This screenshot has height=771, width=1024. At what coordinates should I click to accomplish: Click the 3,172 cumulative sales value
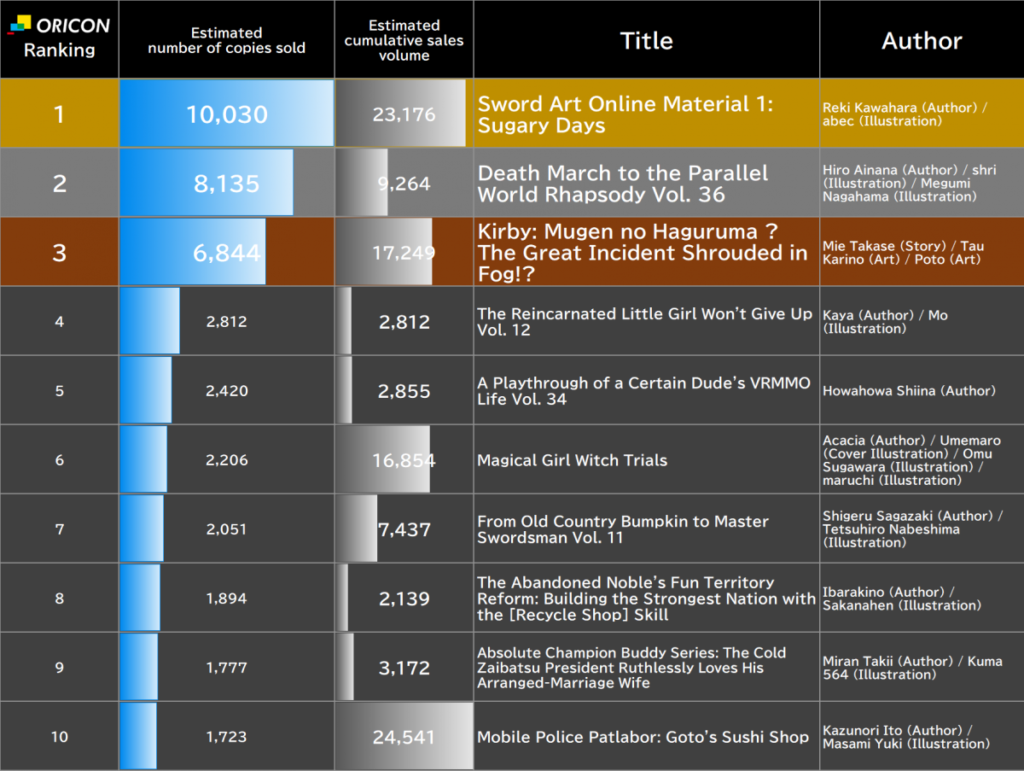[x=404, y=668]
